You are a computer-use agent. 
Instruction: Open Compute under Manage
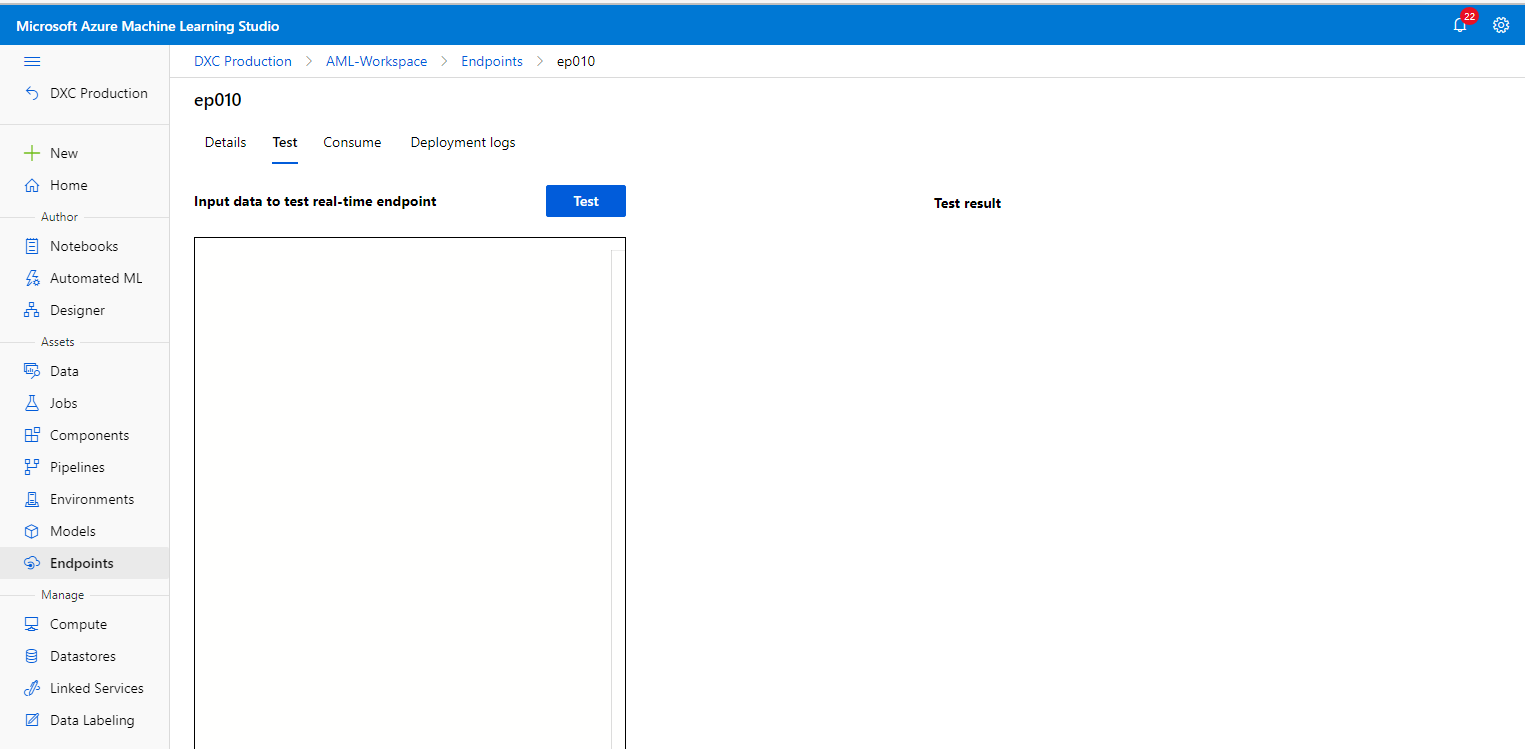coord(78,624)
